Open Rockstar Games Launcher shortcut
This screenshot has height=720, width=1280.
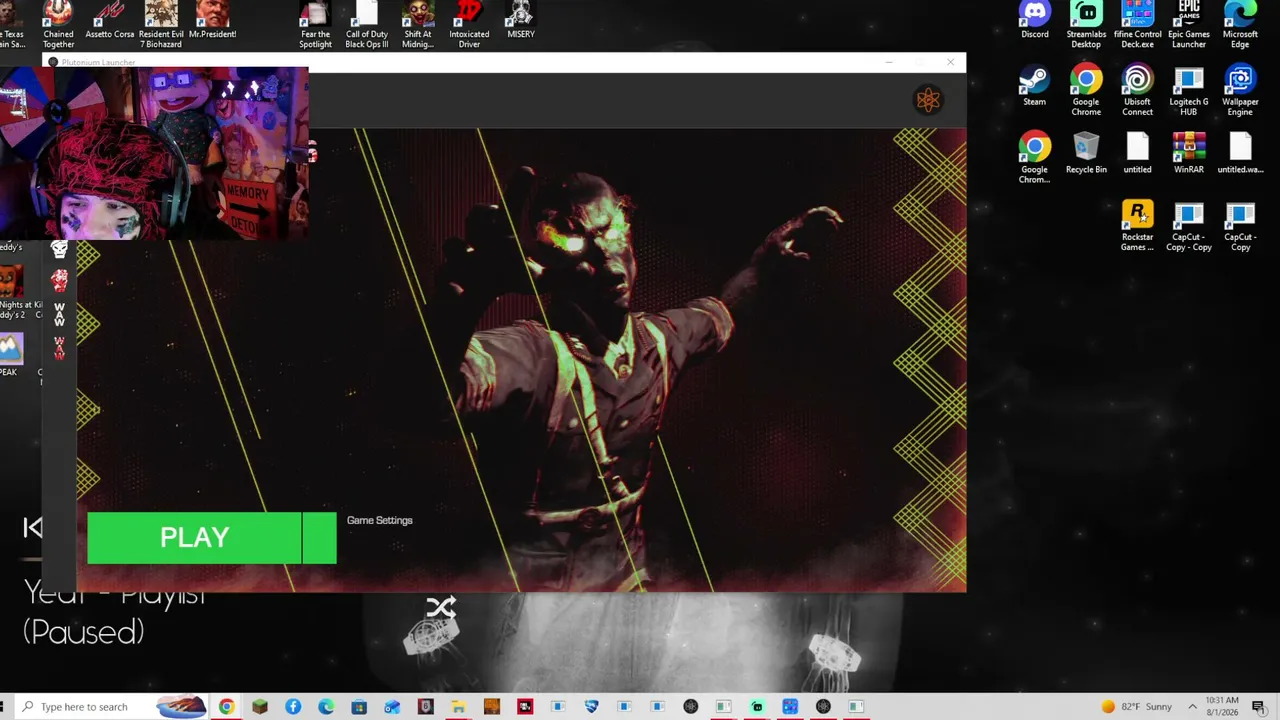pyautogui.click(x=1137, y=226)
